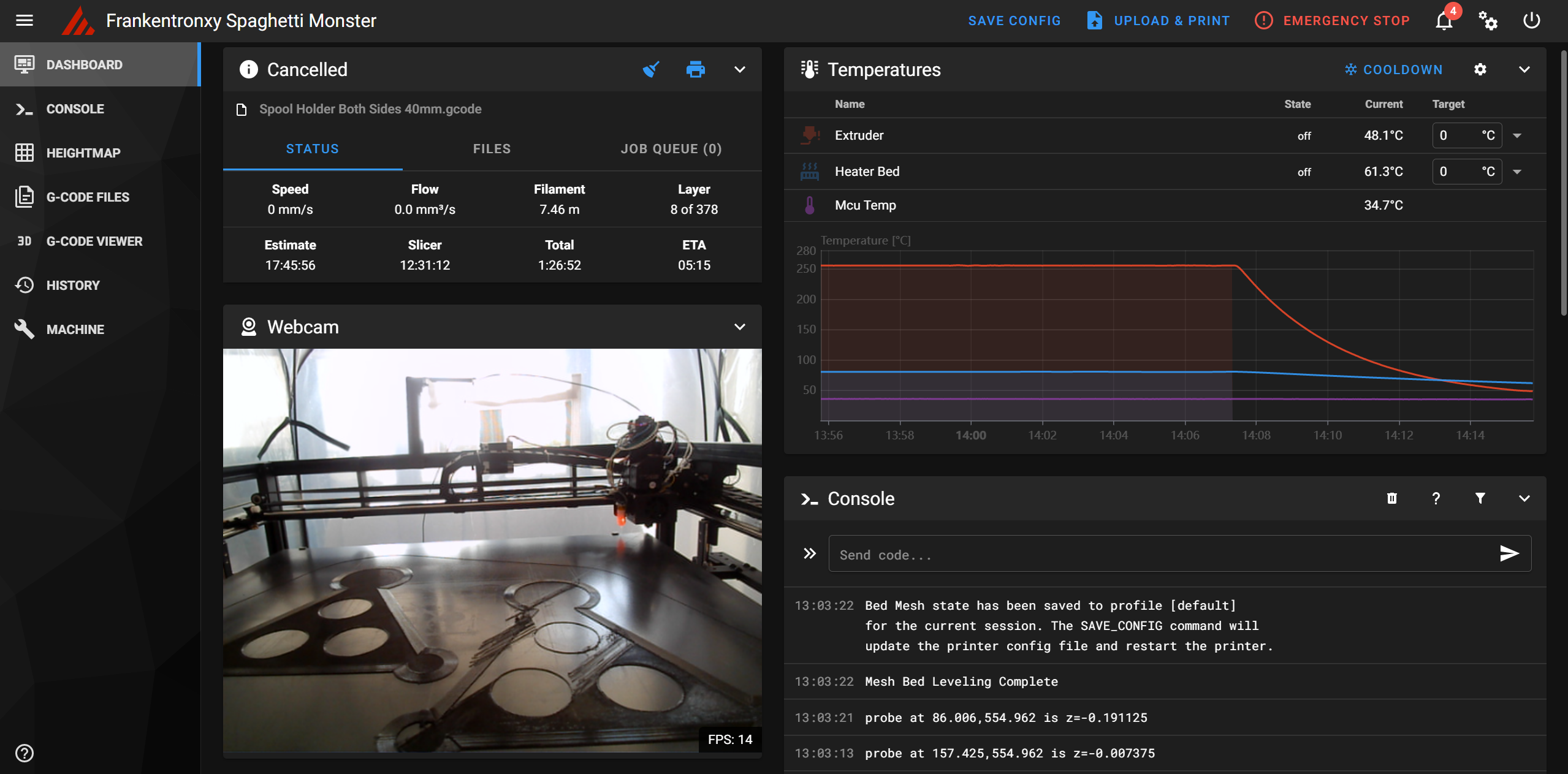Switch to the Status tab
This screenshot has width=1568, height=774.
tap(313, 149)
